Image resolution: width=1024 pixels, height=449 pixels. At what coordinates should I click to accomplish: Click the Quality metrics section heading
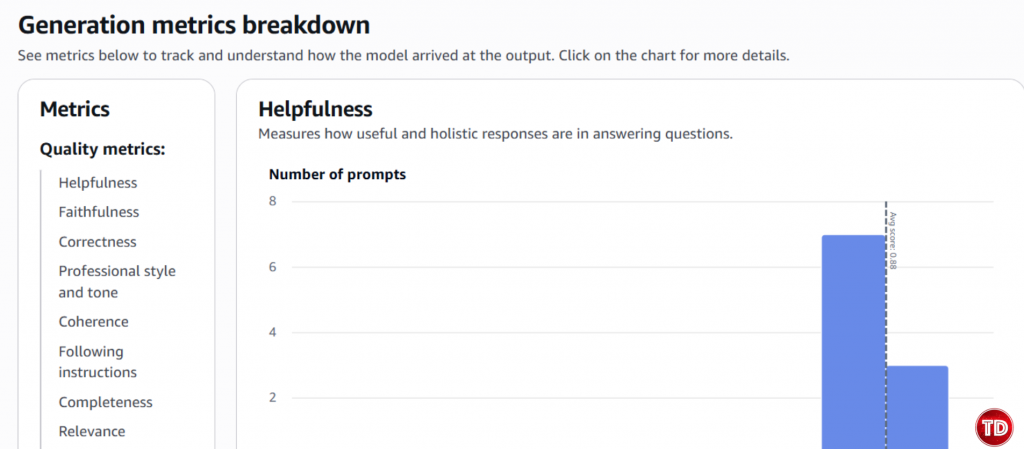pos(102,149)
